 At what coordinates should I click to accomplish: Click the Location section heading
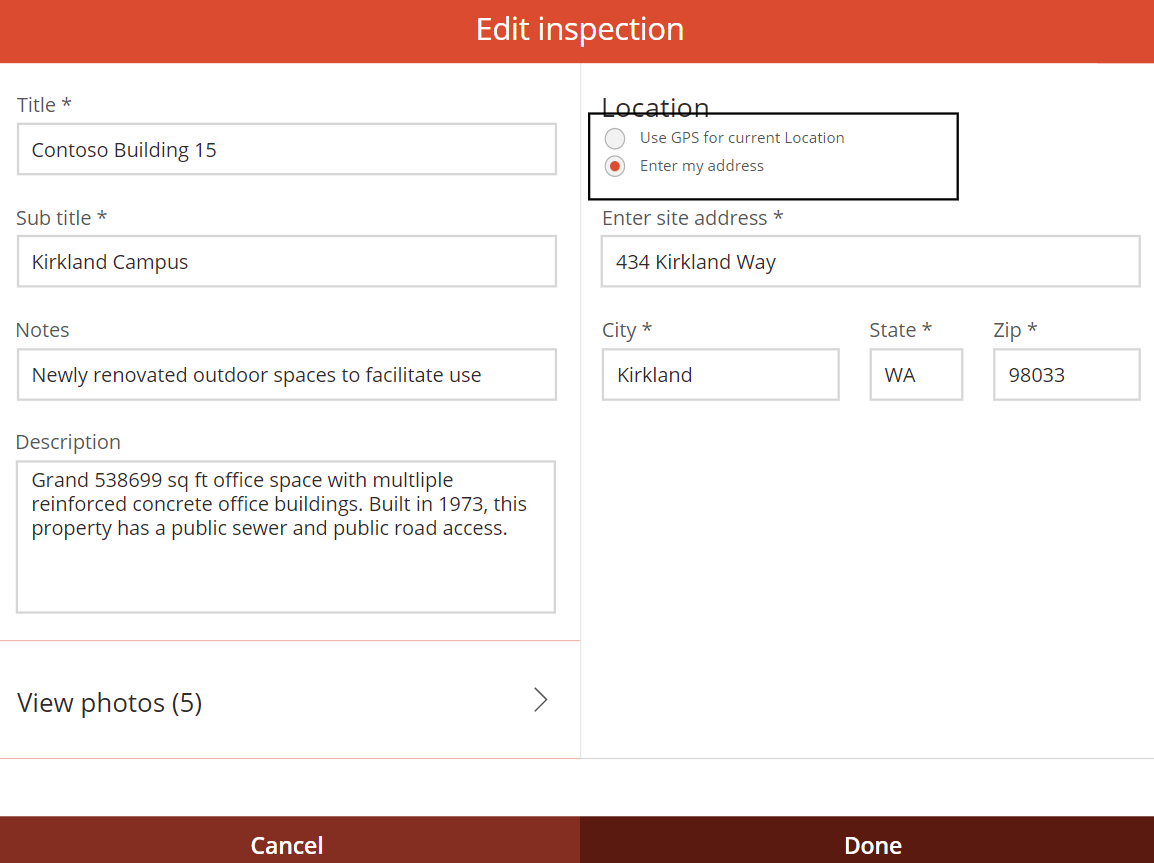click(x=655, y=107)
